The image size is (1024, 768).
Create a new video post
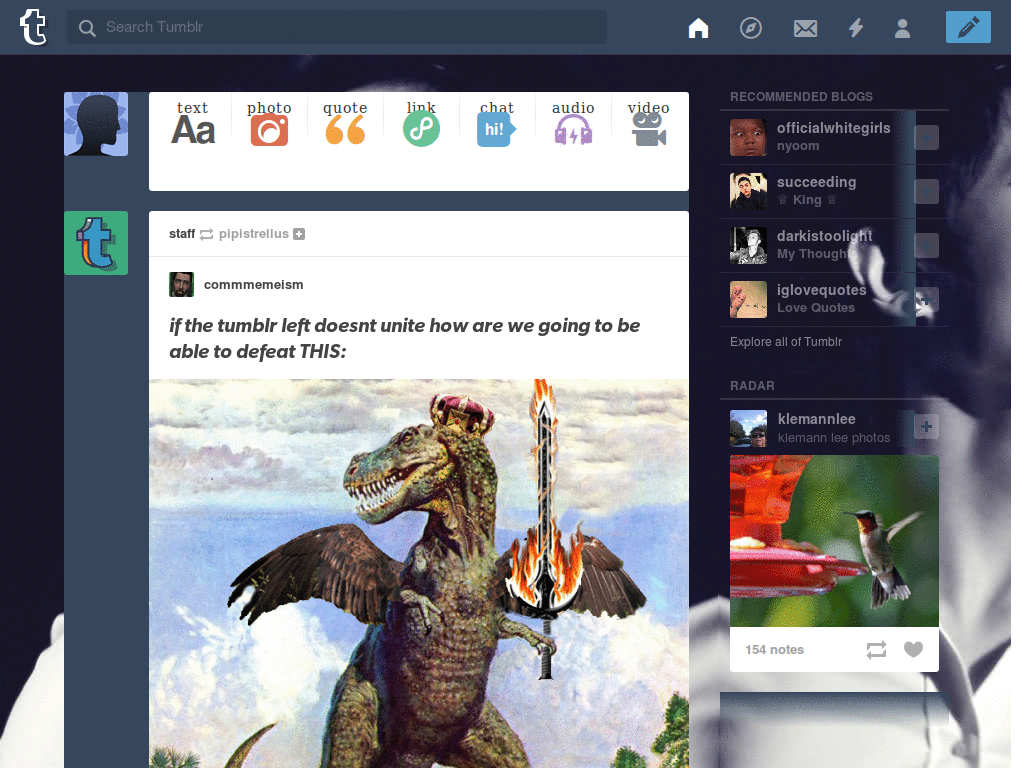(x=648, y=123)
